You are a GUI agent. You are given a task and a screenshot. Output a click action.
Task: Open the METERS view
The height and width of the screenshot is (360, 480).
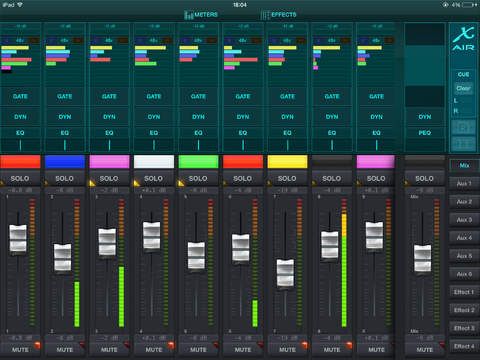point(201,15)
